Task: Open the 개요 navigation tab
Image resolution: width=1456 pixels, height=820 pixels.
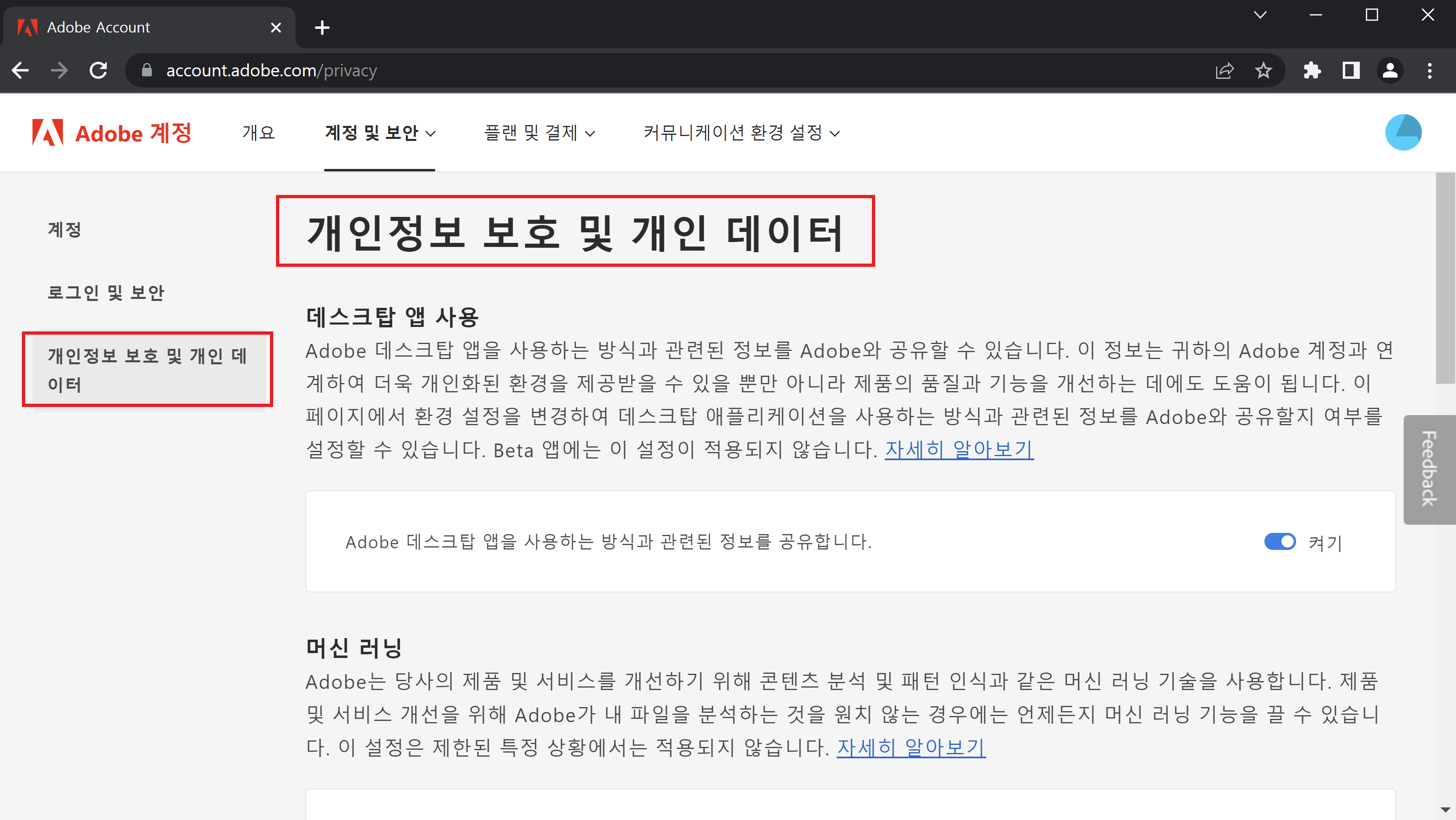Action: coord(258,134)
